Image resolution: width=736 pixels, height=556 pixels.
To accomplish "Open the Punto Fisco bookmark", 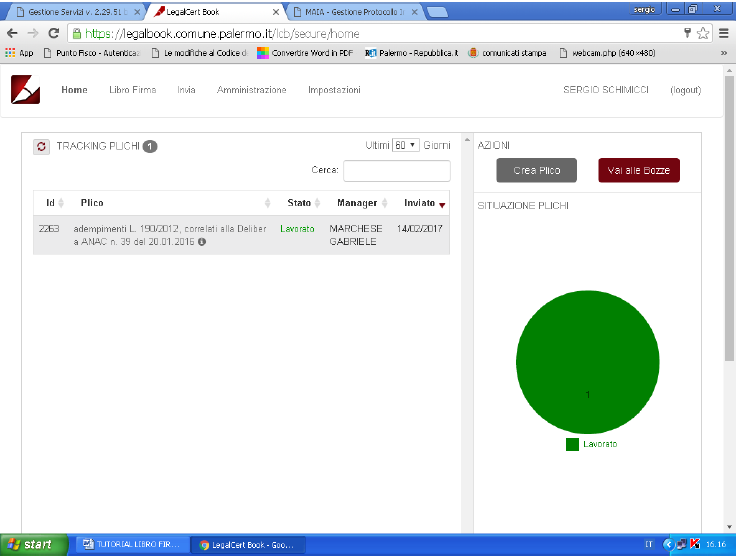I will tap(92, 53).
